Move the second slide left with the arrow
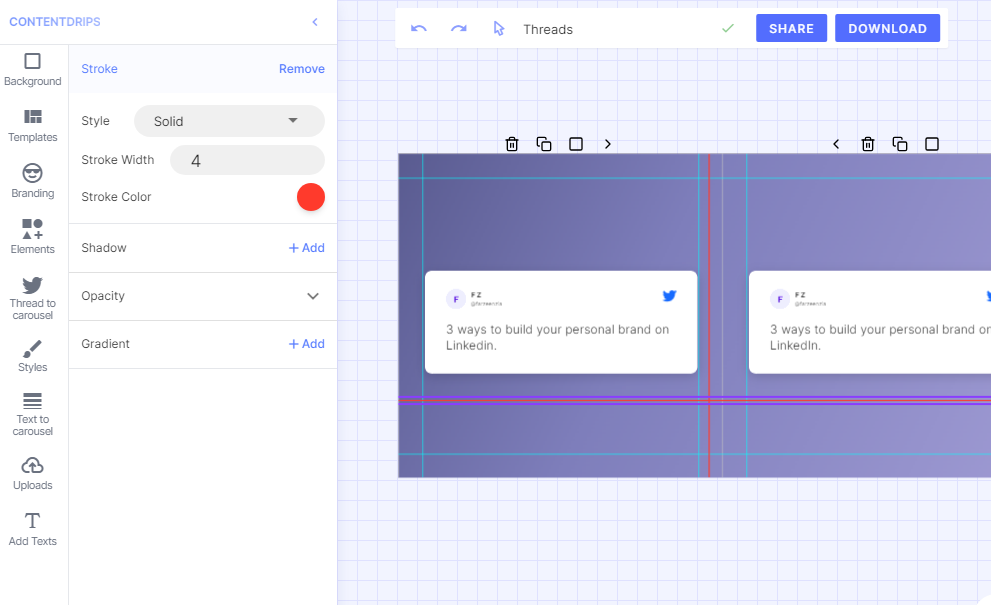 point(836,144)
